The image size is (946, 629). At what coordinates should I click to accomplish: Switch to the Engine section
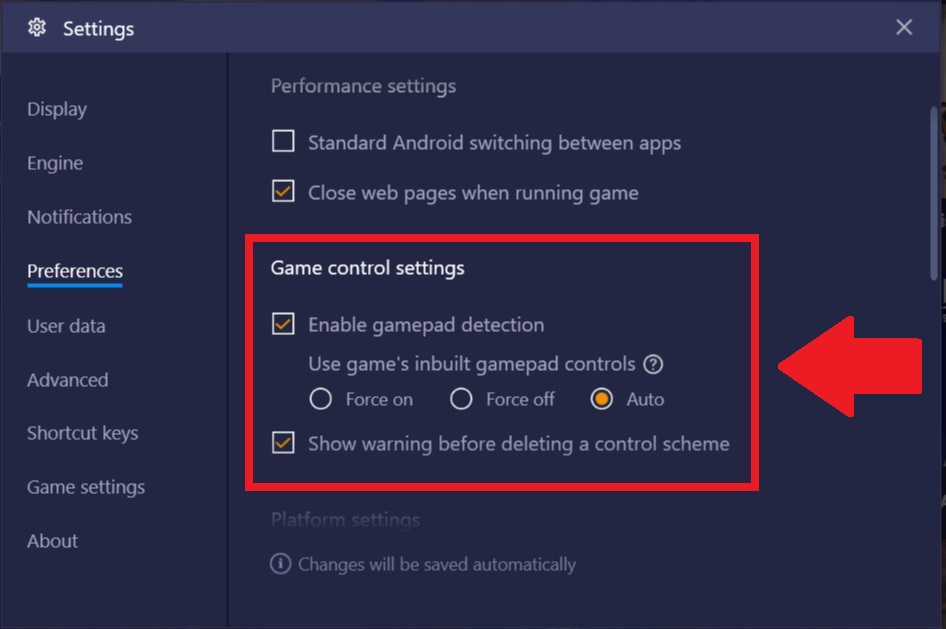pos(55,163)
